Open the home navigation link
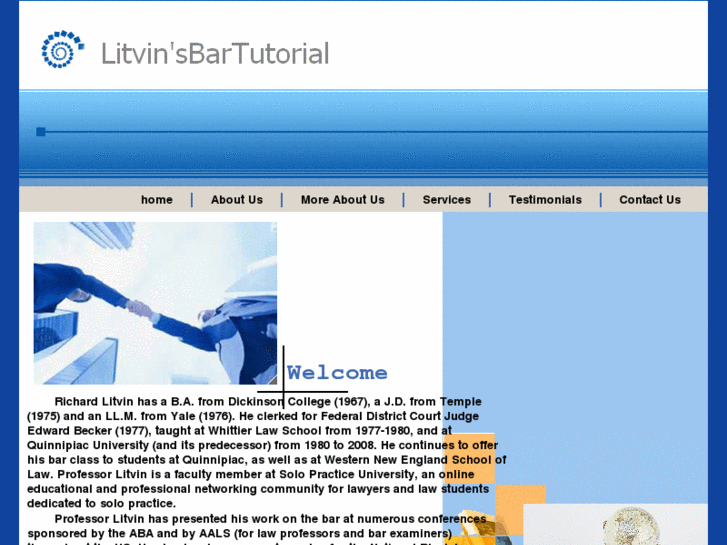This screenshot has height=545, width=727. (x=157, y=199)
